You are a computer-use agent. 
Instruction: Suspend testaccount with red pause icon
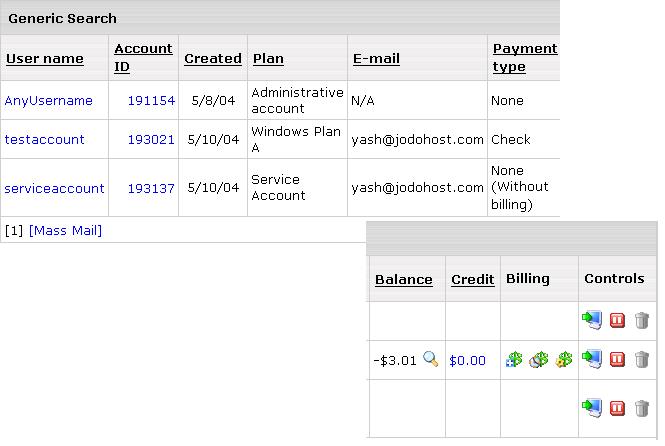click(x=617, y=360)
